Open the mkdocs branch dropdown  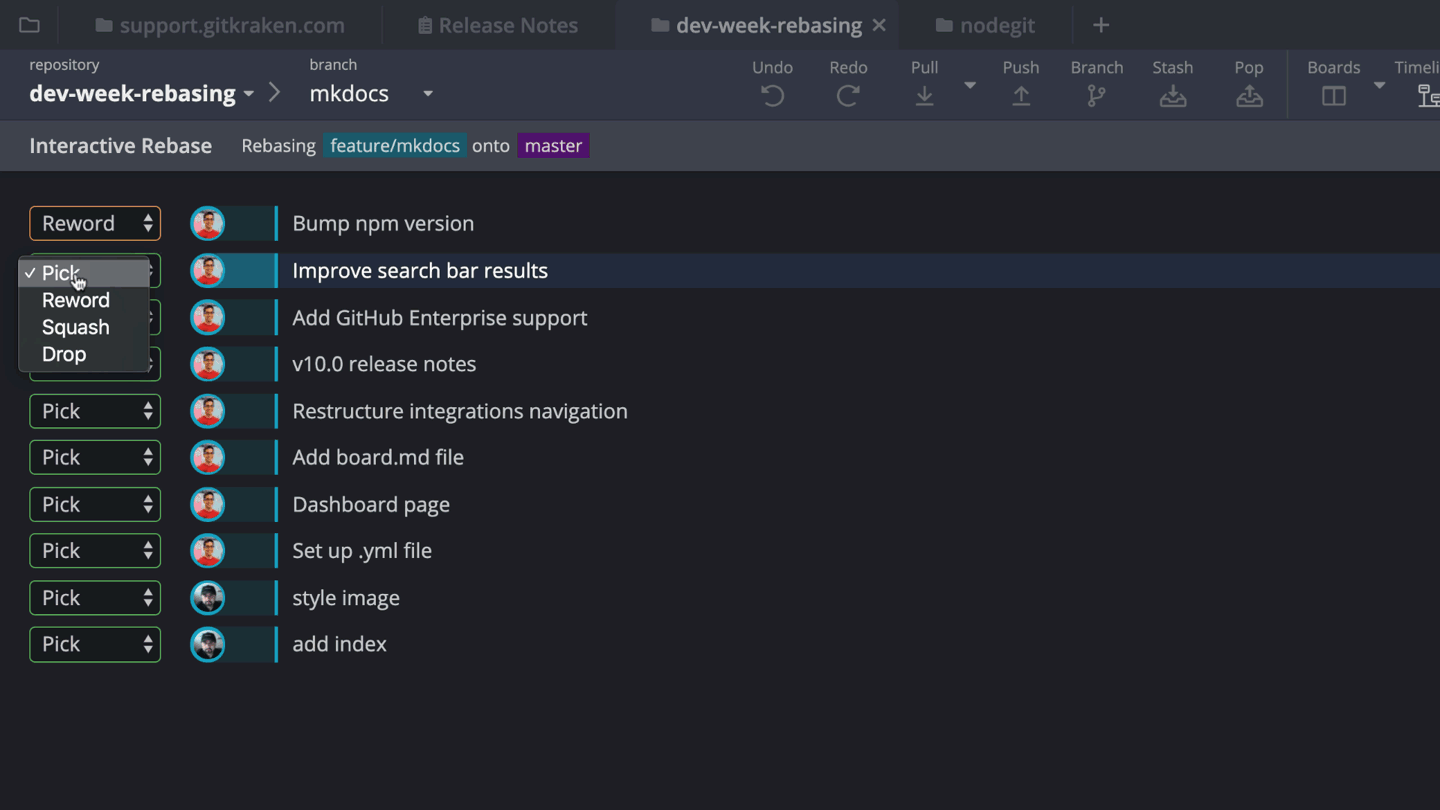point(427,94)
